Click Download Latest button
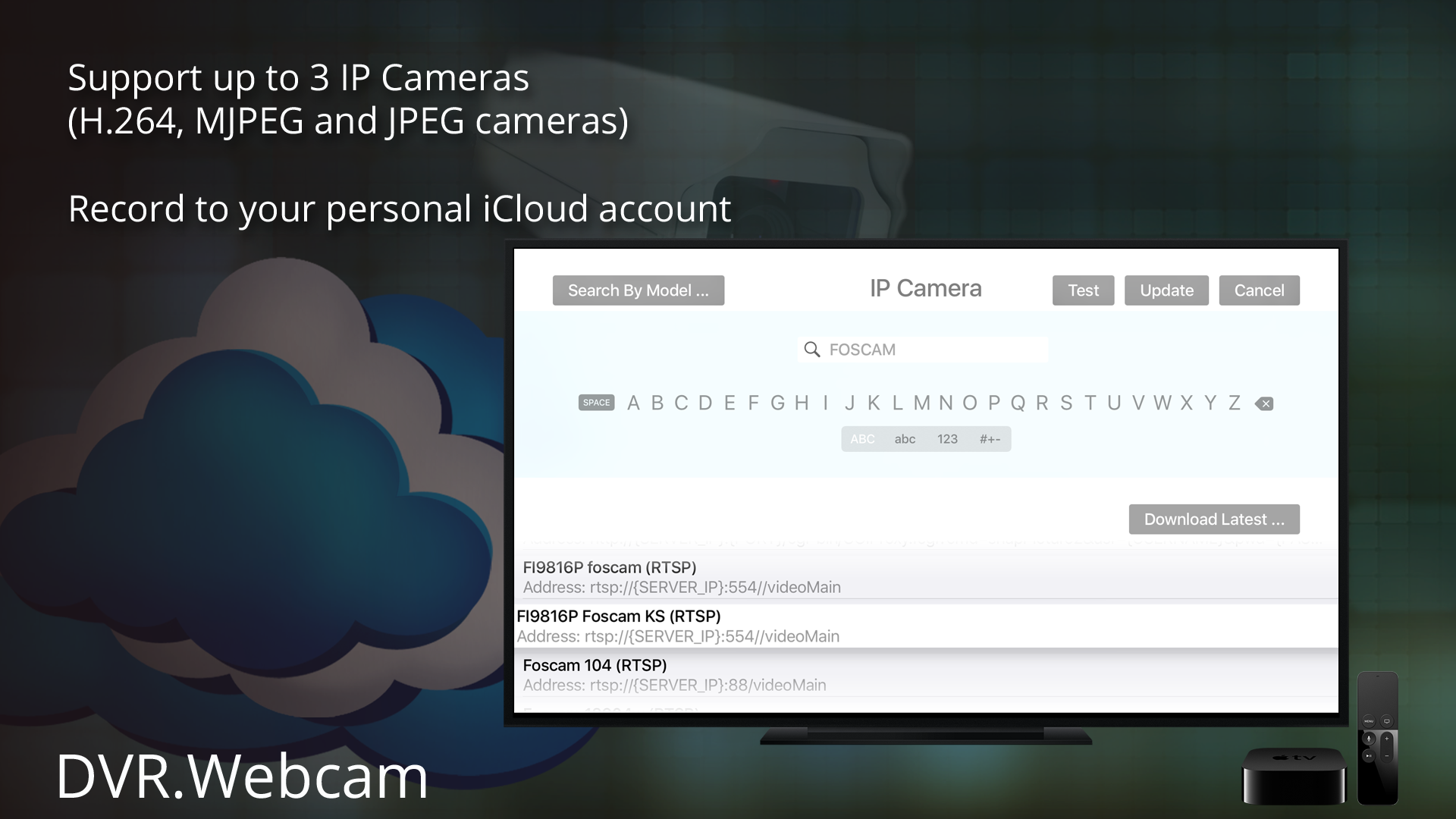Image resolution: width=1456 pixels, height=819 pixels. (1214, 519)
